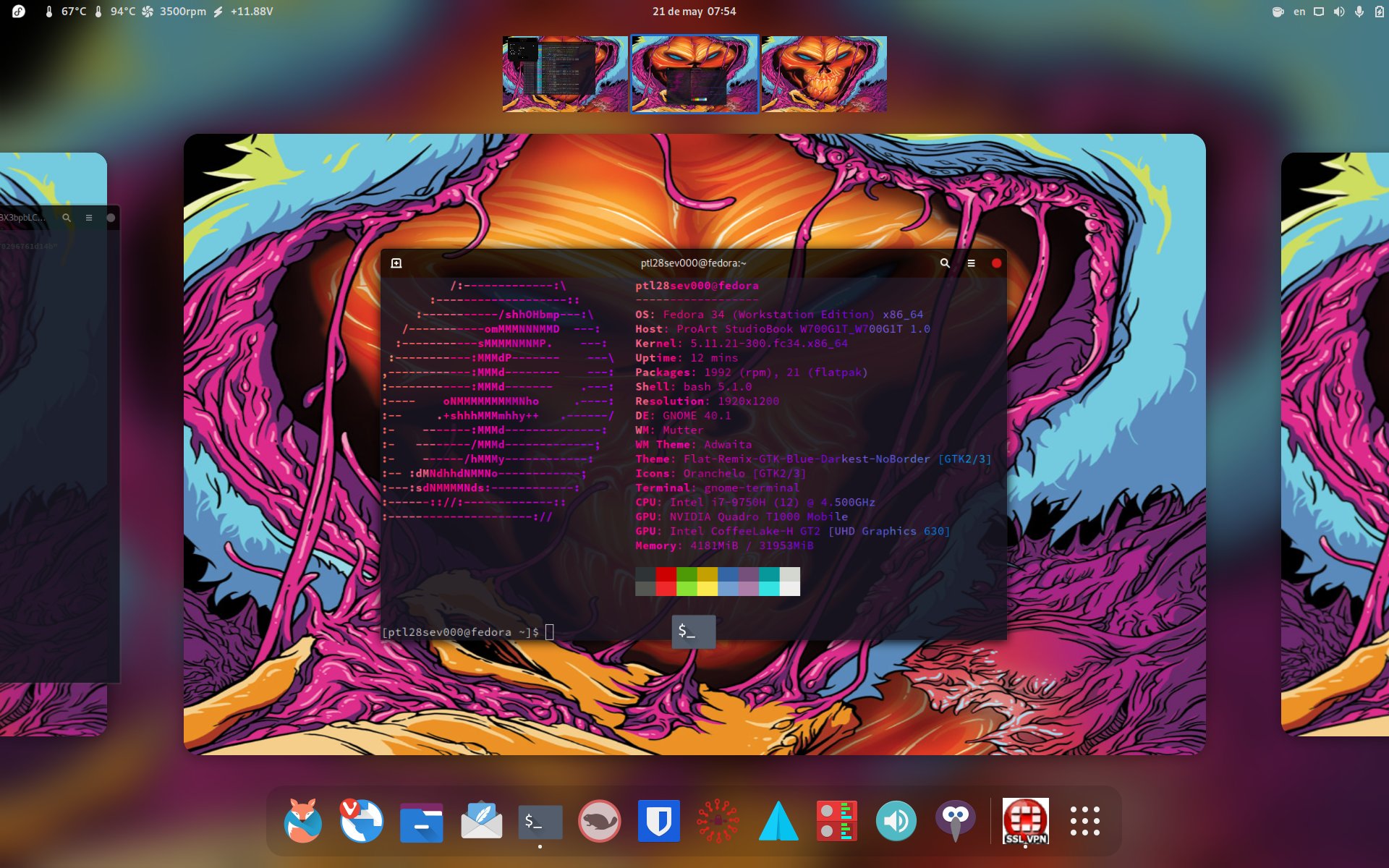Open the clock and calendar menu

pyautogui.click(x=694, y=12)
